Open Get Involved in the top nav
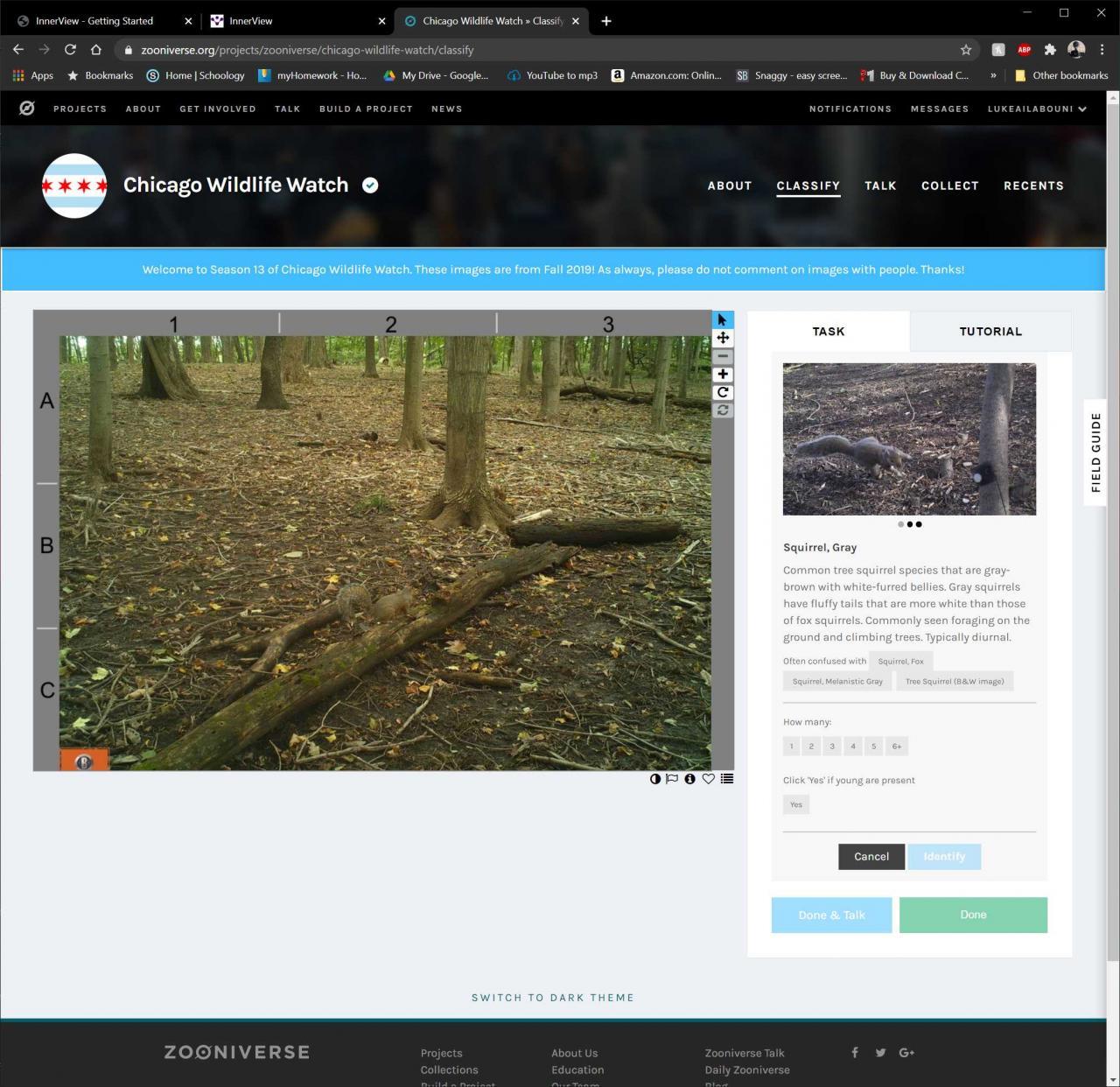Image resolution: width=1120 pixels, height=1087 pixels. click(218, 109)
